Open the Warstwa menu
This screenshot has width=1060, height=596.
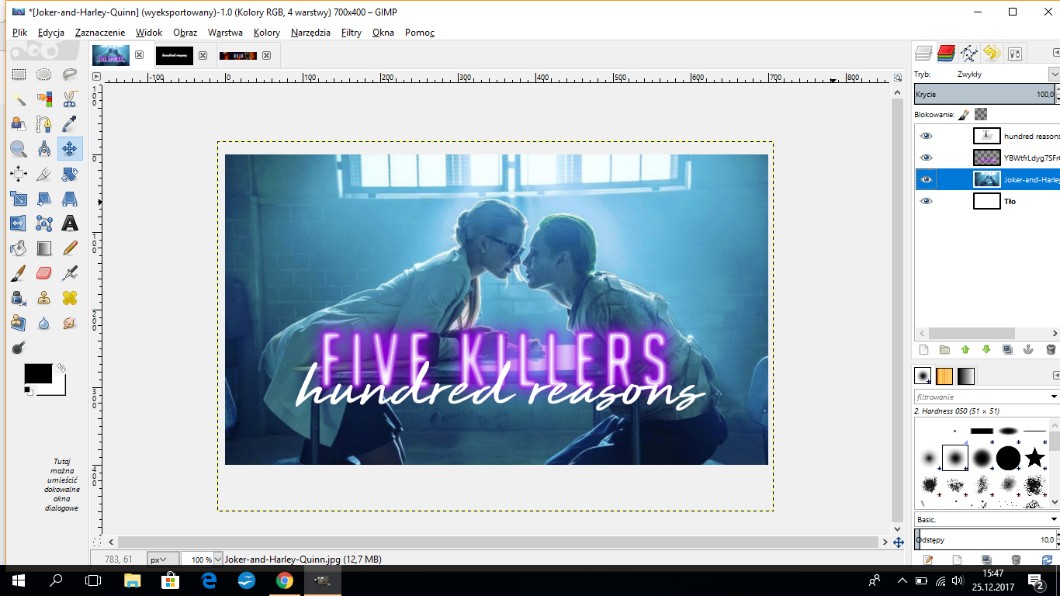pyautogui.click(x=225, y=32)
